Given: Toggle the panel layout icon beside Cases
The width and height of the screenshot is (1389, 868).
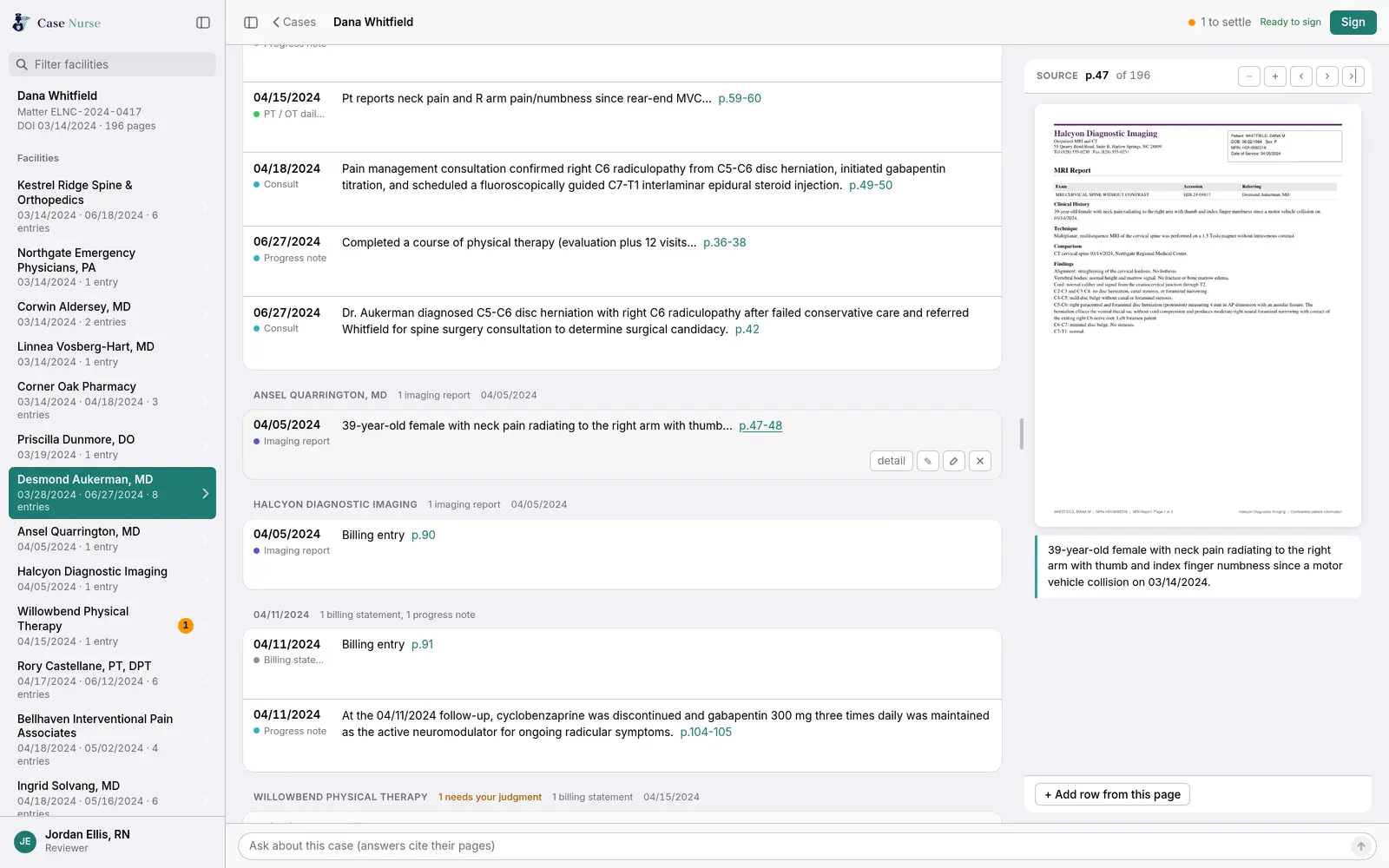Looking at the screenshot, I should click(251, 23).
